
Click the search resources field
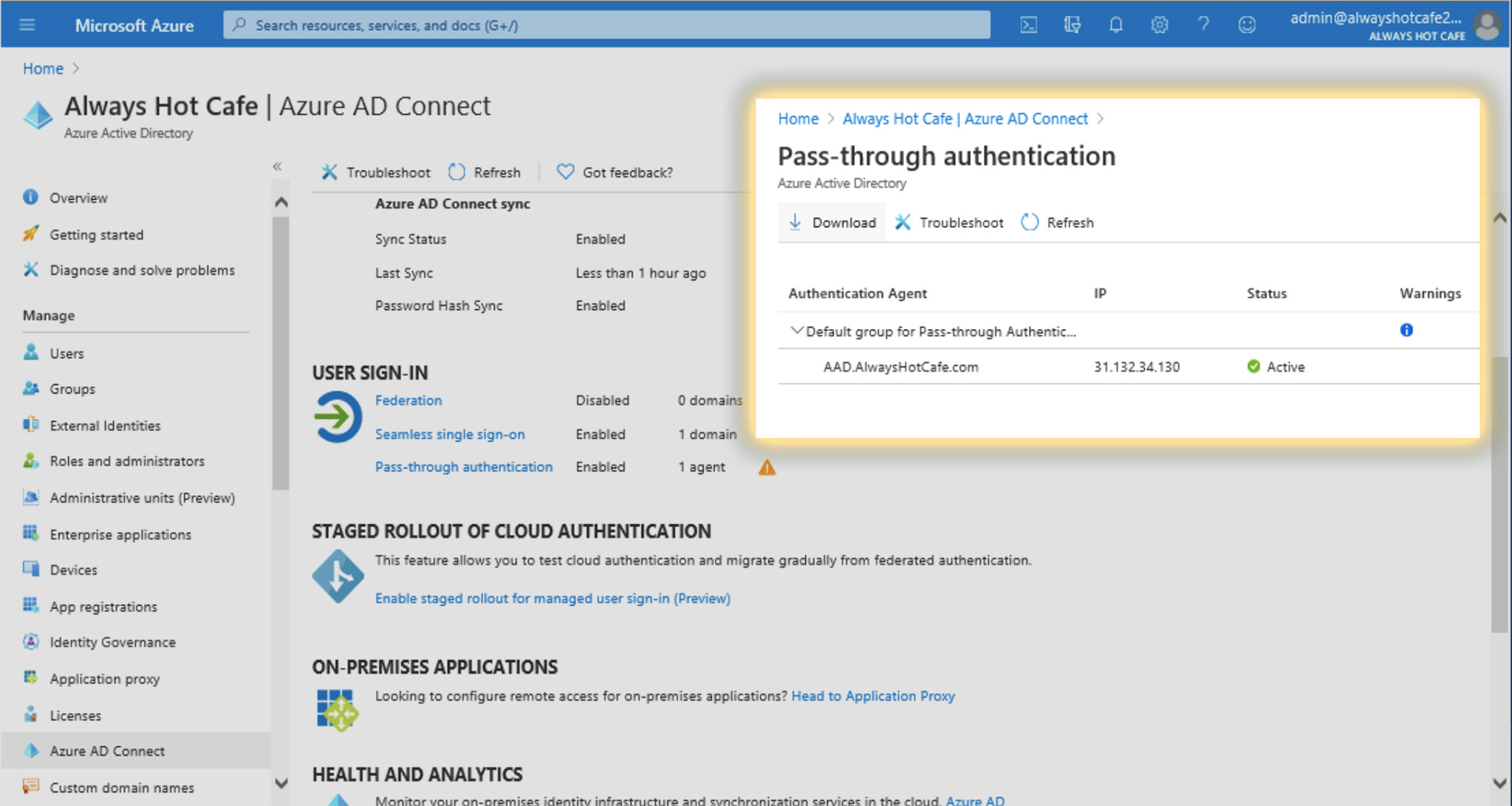[x=606, y=24]
